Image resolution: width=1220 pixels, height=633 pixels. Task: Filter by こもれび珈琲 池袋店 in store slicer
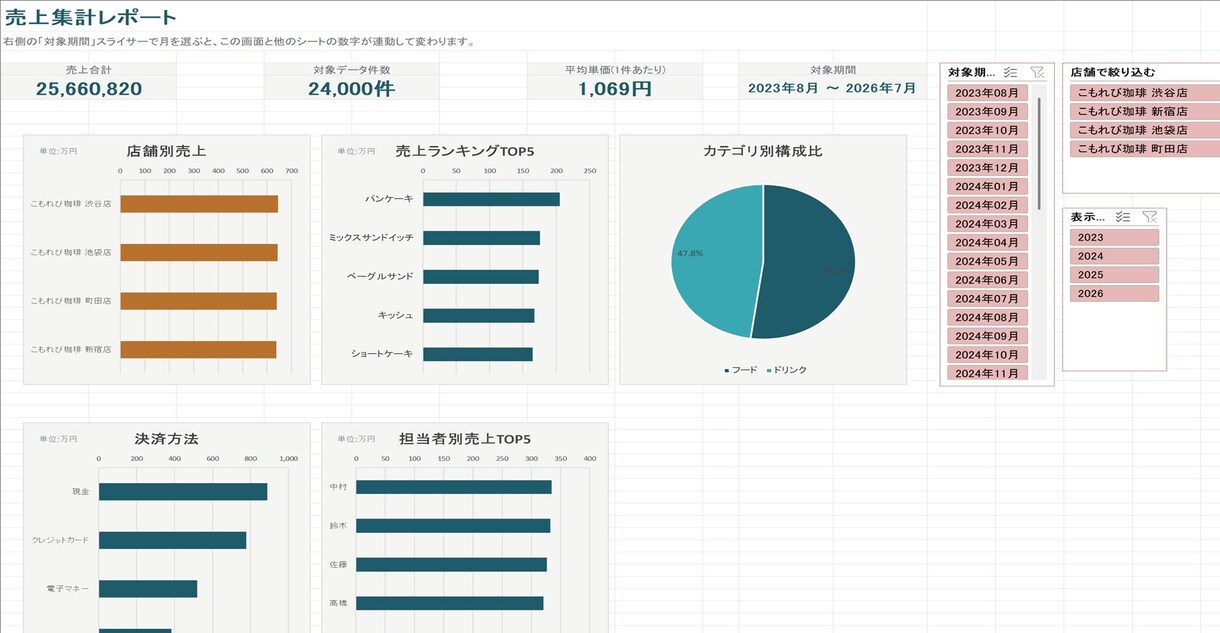[1145, 130]
